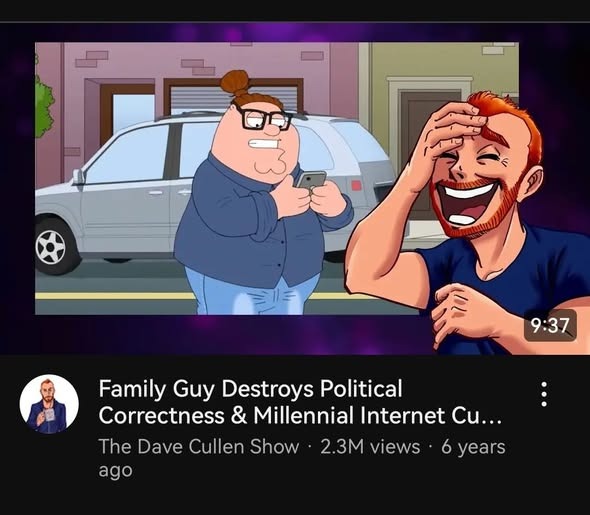Screen dimensions: 590x515
Task: Click the hair bun on Peter's head
Action: tap(235, 82)
